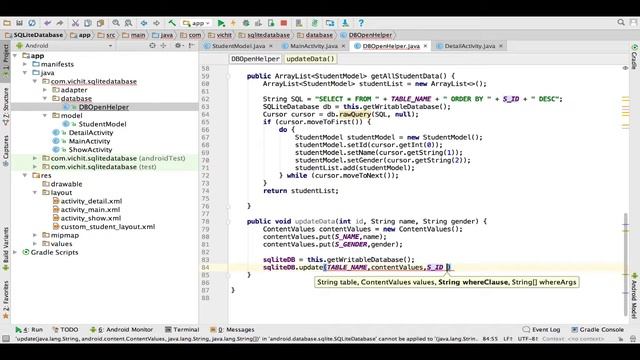Click the Debug app bug icon

(x=246, y=23)
